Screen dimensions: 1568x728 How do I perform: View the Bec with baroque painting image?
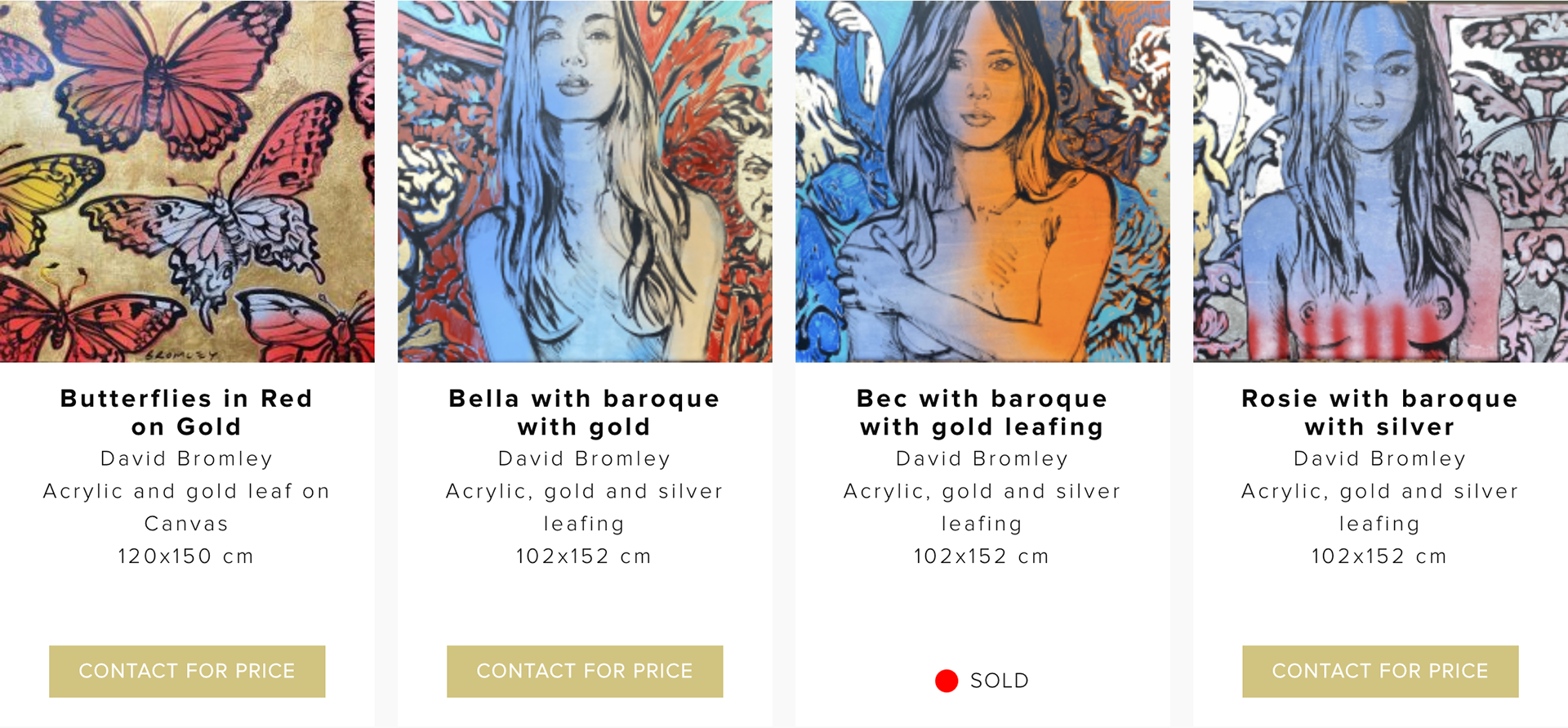point(982,181)
